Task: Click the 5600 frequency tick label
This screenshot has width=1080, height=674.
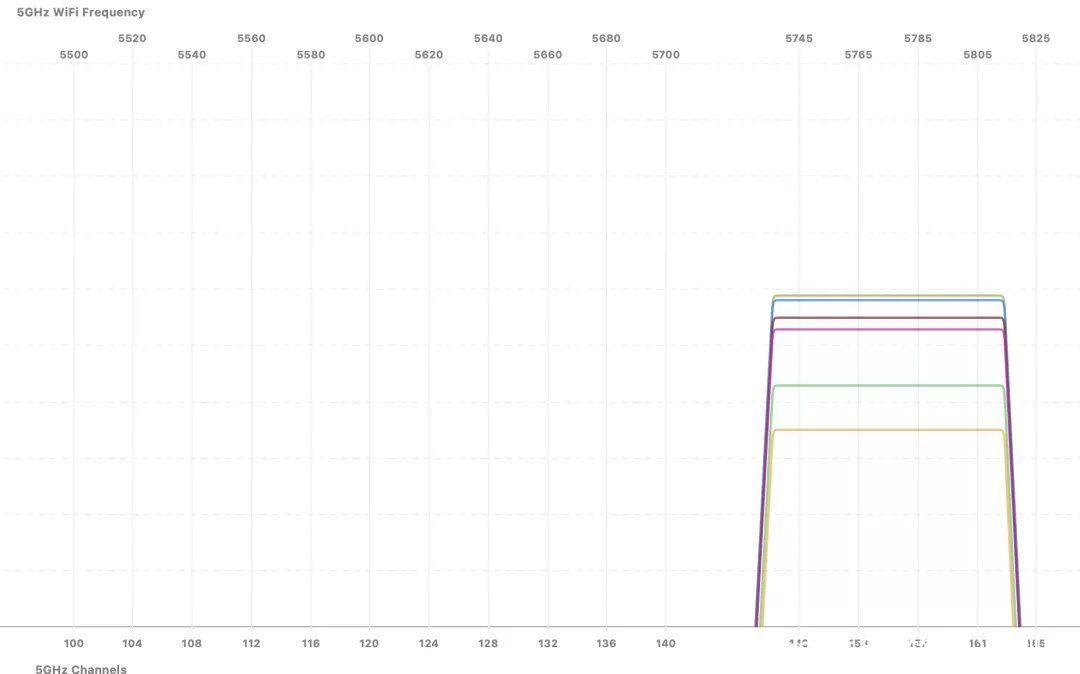Action: coord(369,39)
